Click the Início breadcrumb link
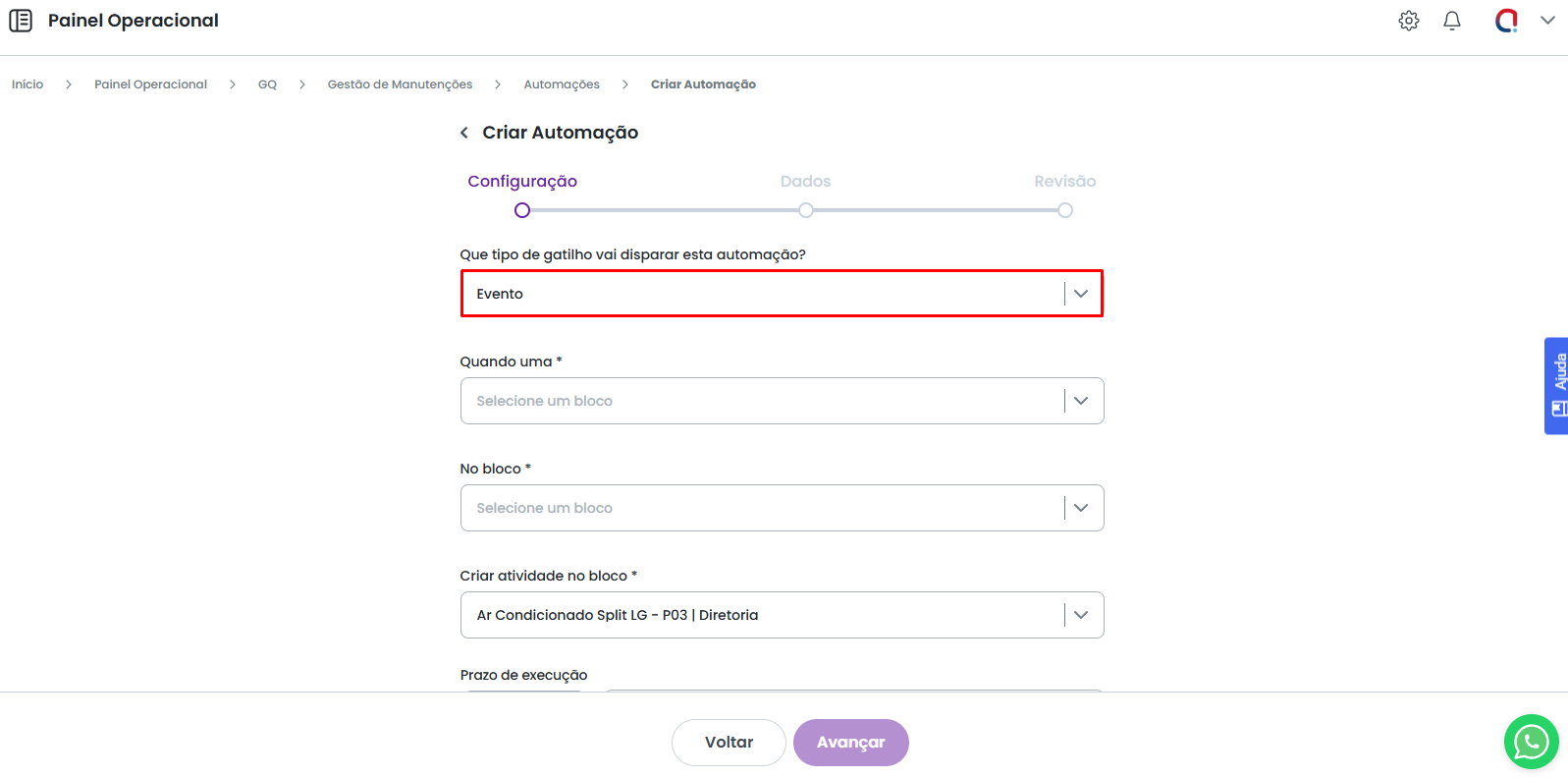The width and height of the screenshot is (1568, 778). tap(27, 84)
